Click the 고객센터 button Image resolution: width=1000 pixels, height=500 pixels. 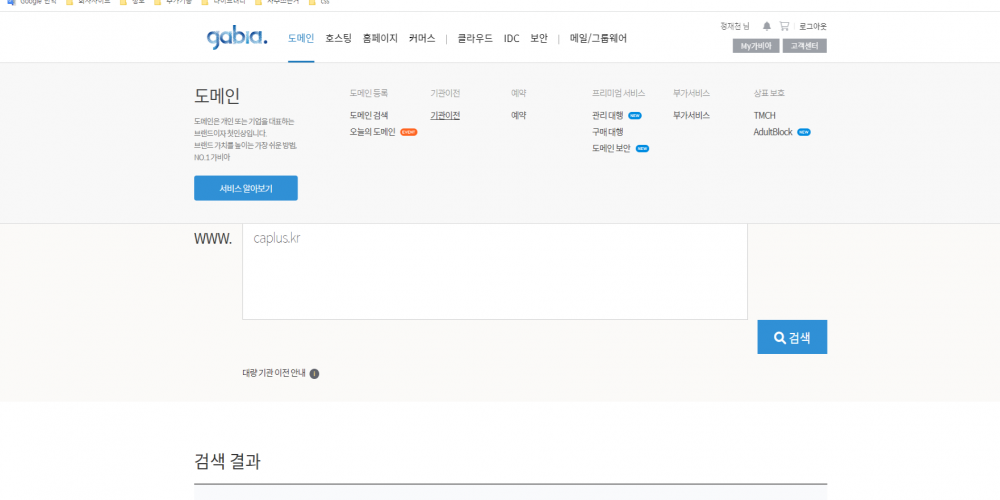click(x=805, y=46)
